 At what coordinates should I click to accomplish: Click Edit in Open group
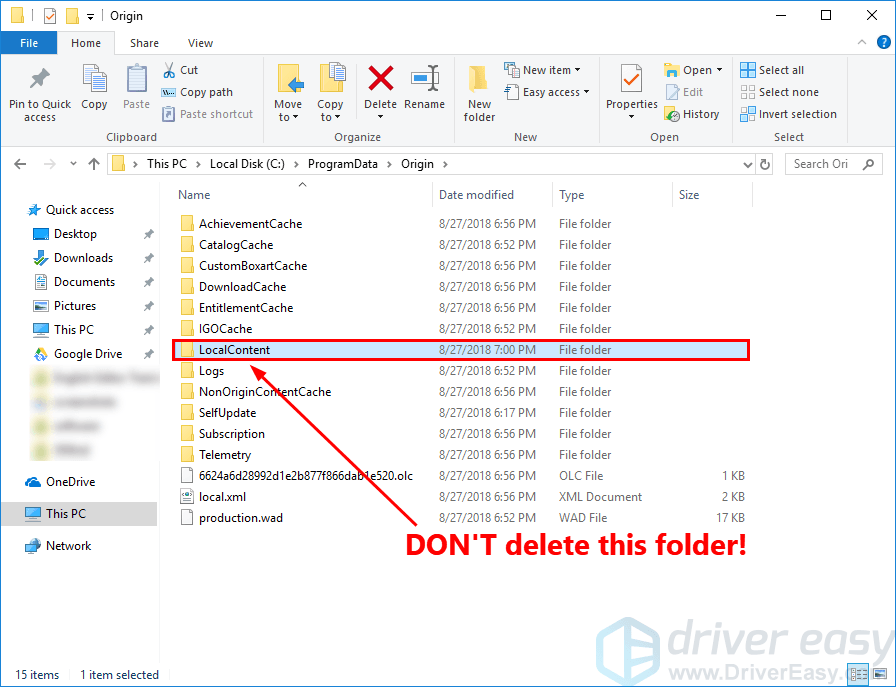(685, 92)
